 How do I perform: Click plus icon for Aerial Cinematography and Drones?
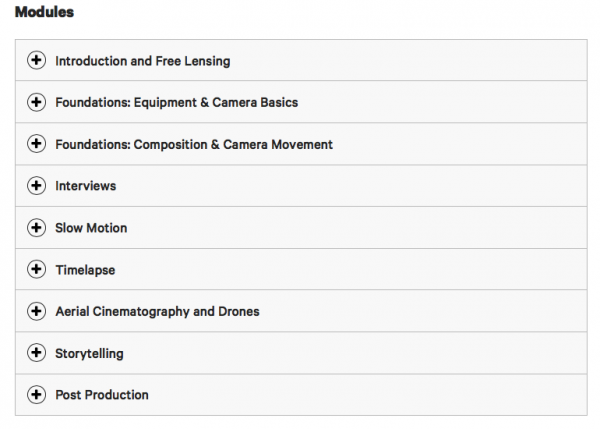click(37, 311)
